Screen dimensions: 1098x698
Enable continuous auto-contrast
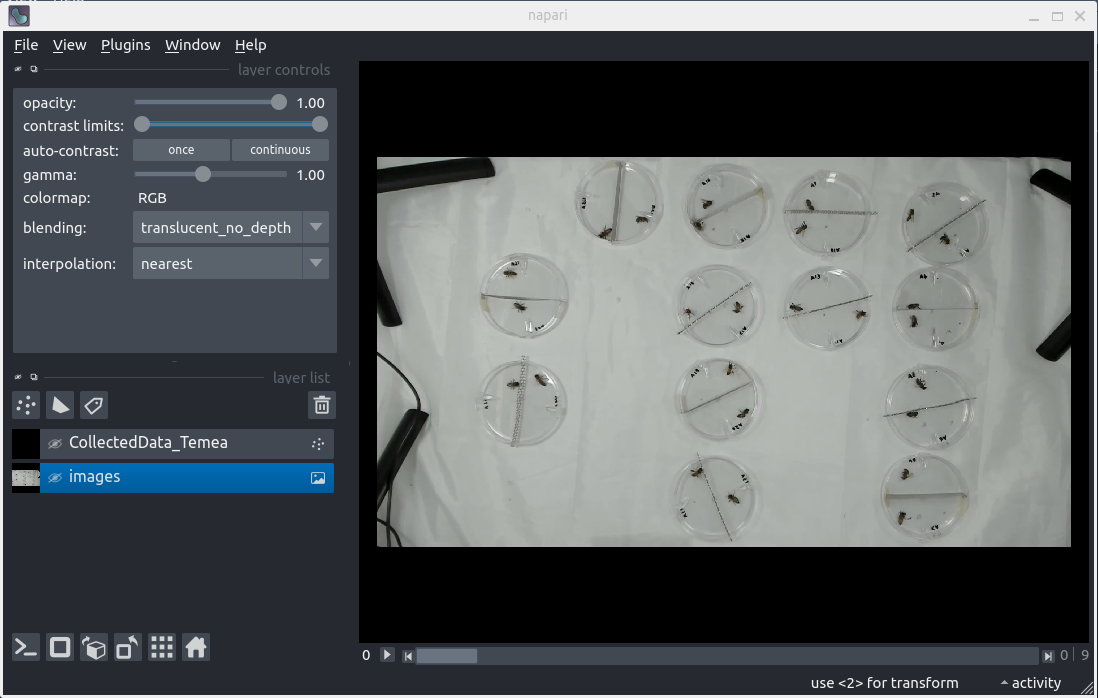(x=280, y=150)
